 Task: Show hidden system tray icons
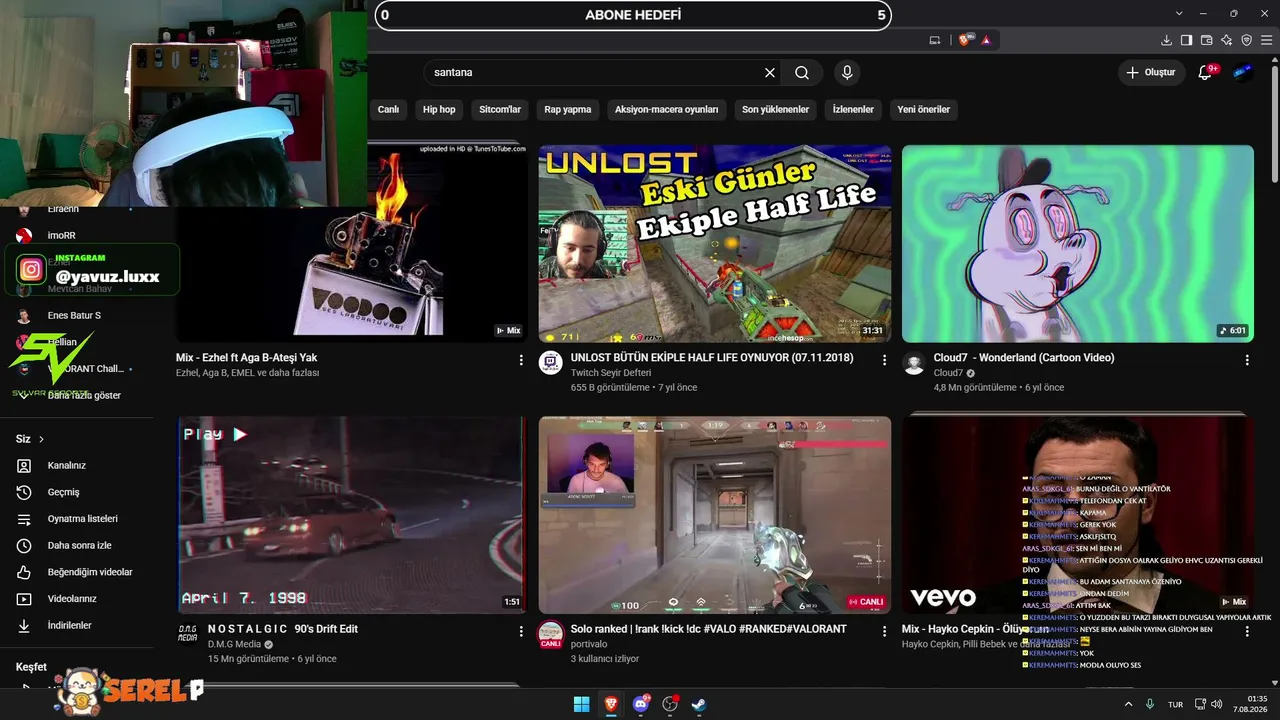coord(1129,704)
